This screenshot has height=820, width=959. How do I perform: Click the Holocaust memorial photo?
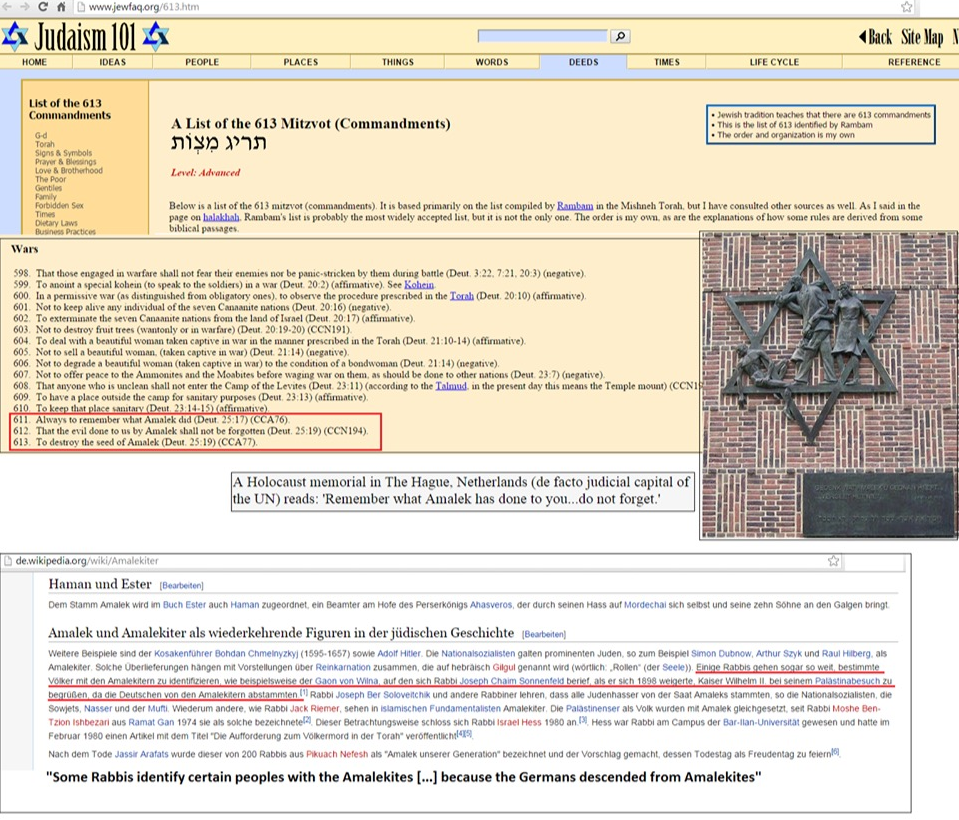829,385
